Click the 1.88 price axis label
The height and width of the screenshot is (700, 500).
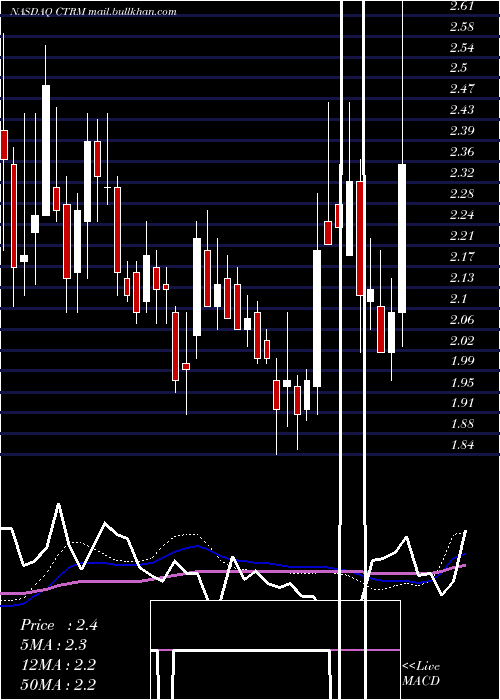point(461,424)
